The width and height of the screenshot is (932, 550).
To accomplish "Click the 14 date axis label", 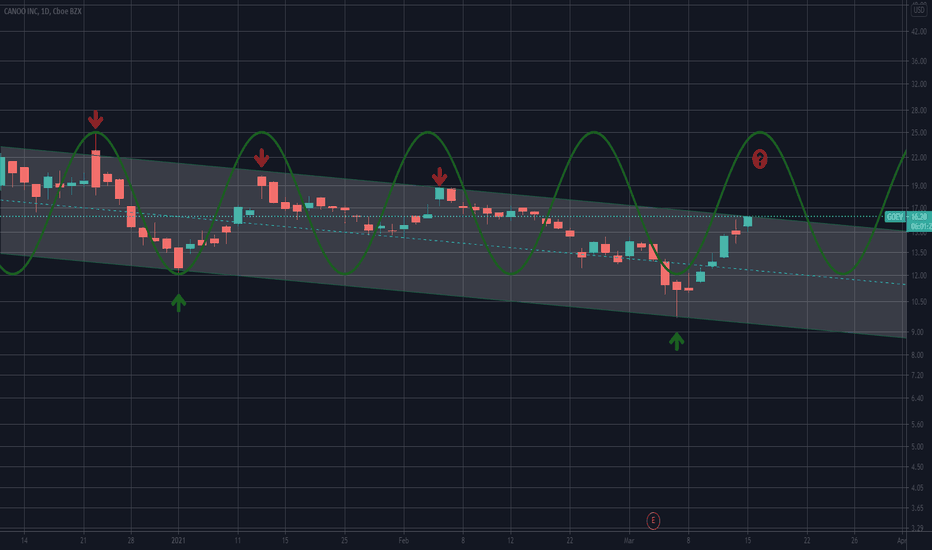I will click(x=24, y=540).
